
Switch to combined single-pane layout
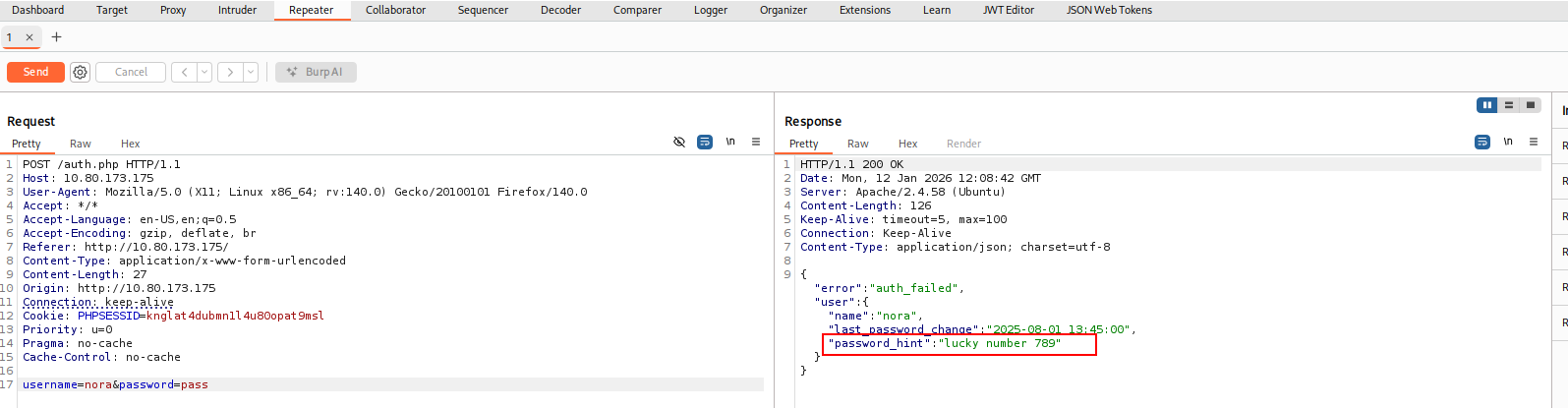tap(1531, 105)
